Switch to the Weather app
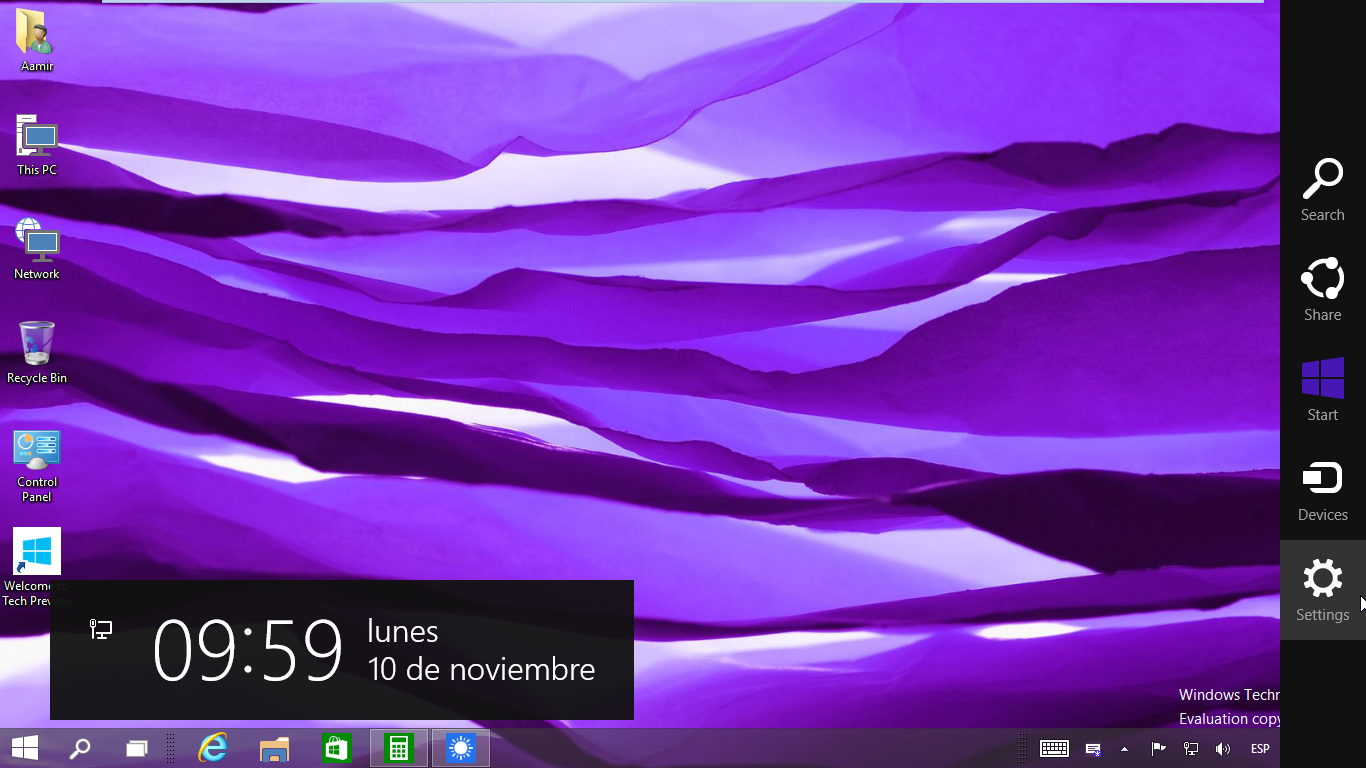The image size is (1366, 768). coord(460,748)
